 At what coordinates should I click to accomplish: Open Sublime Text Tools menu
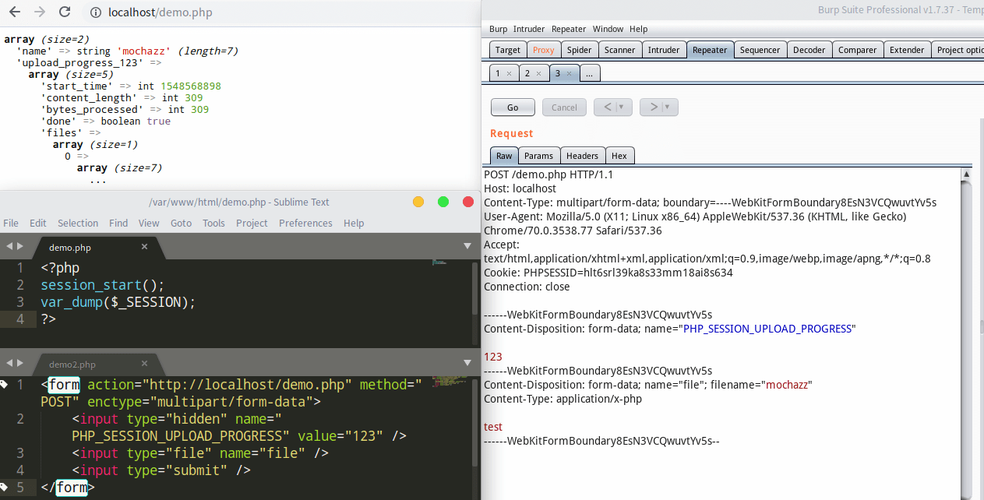click(213, 223)
